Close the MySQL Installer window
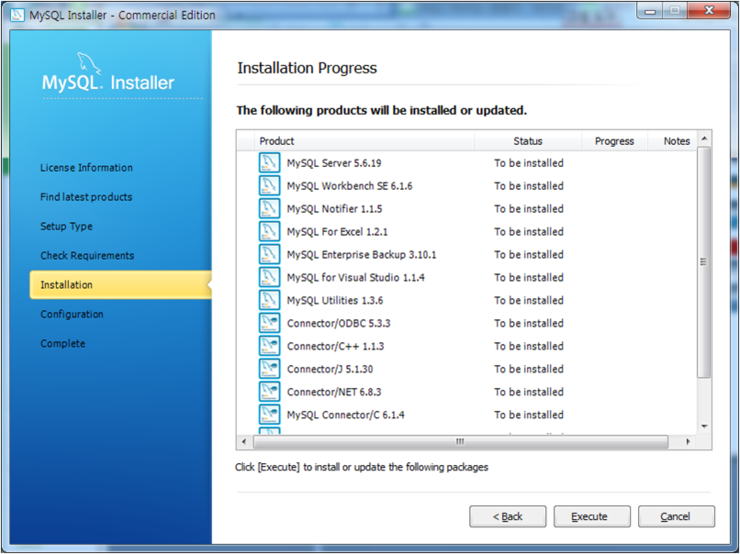This screenshot has height=554, width=740. pos(709,10)
